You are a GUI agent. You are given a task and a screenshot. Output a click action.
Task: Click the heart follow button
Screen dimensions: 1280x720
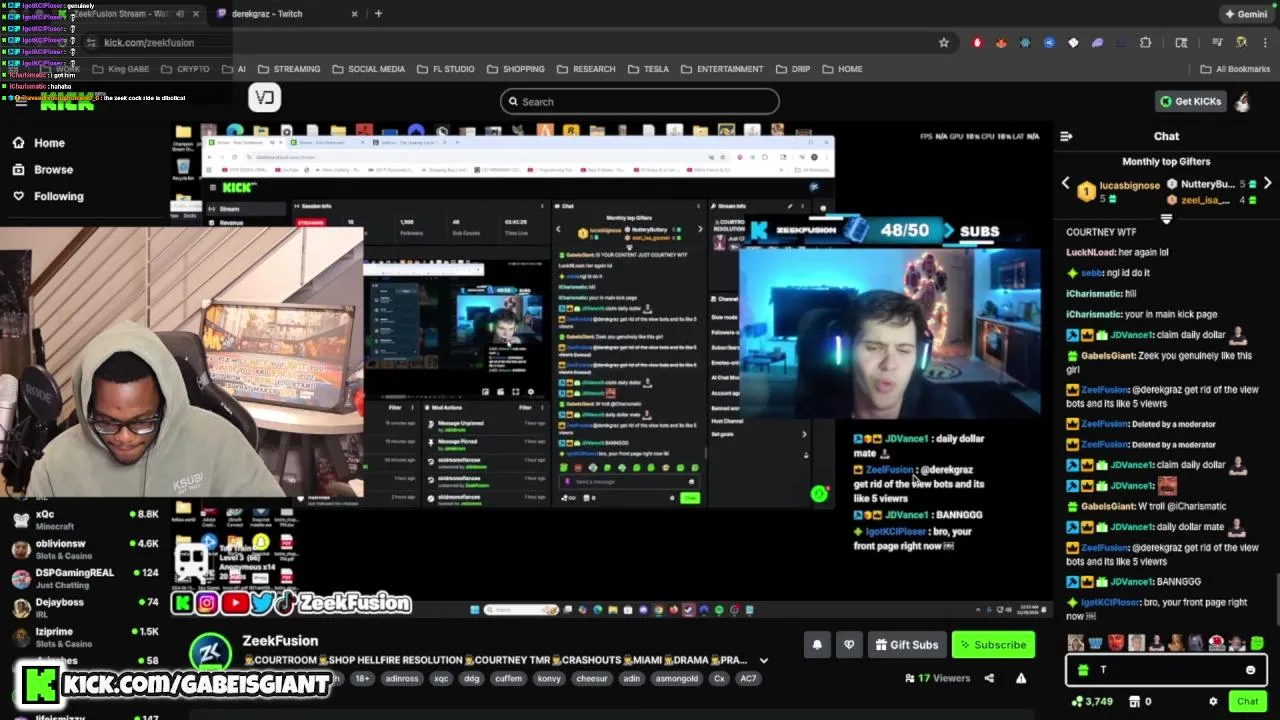(x=849, y=645)
